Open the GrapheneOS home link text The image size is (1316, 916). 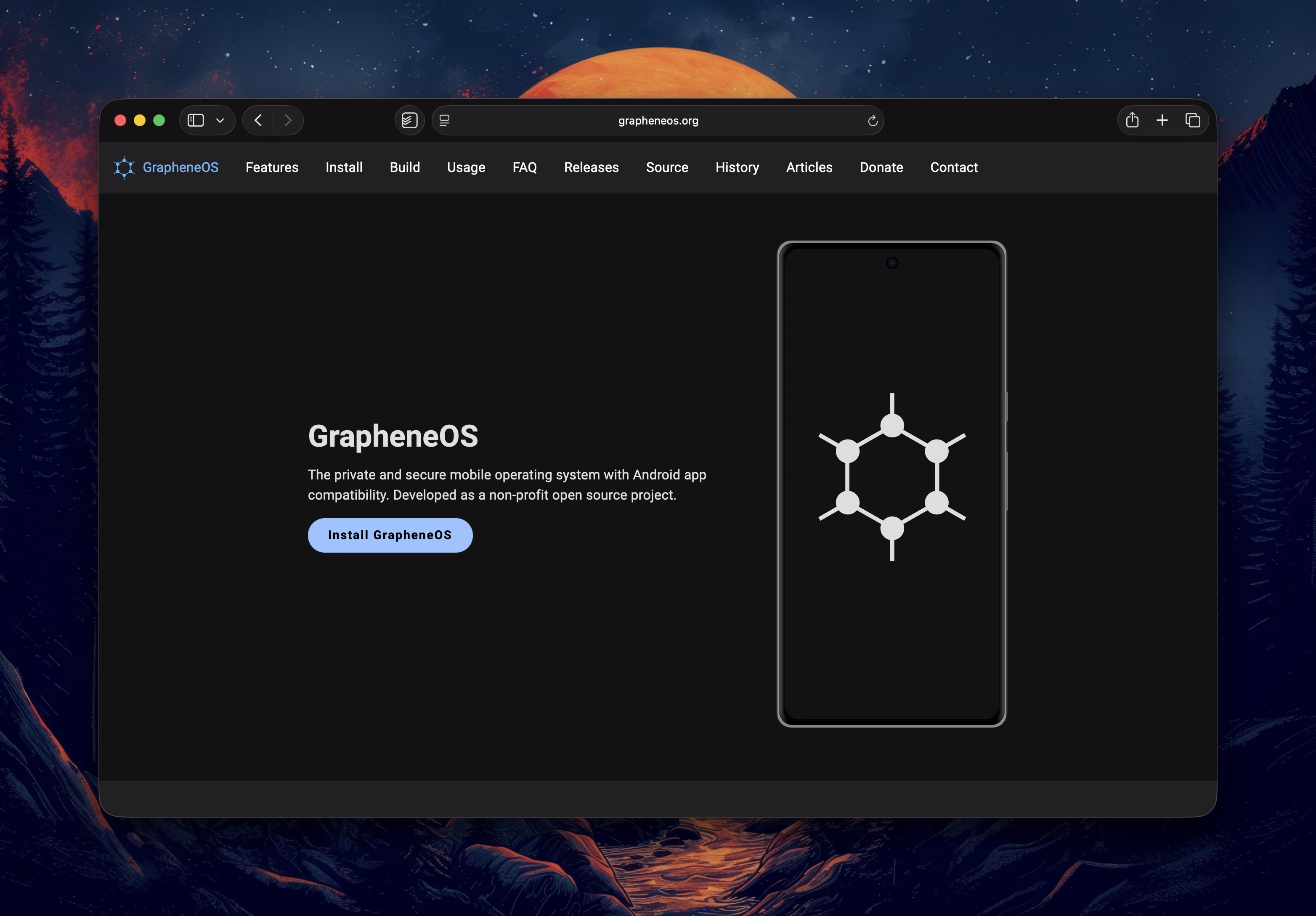[180, 167]
